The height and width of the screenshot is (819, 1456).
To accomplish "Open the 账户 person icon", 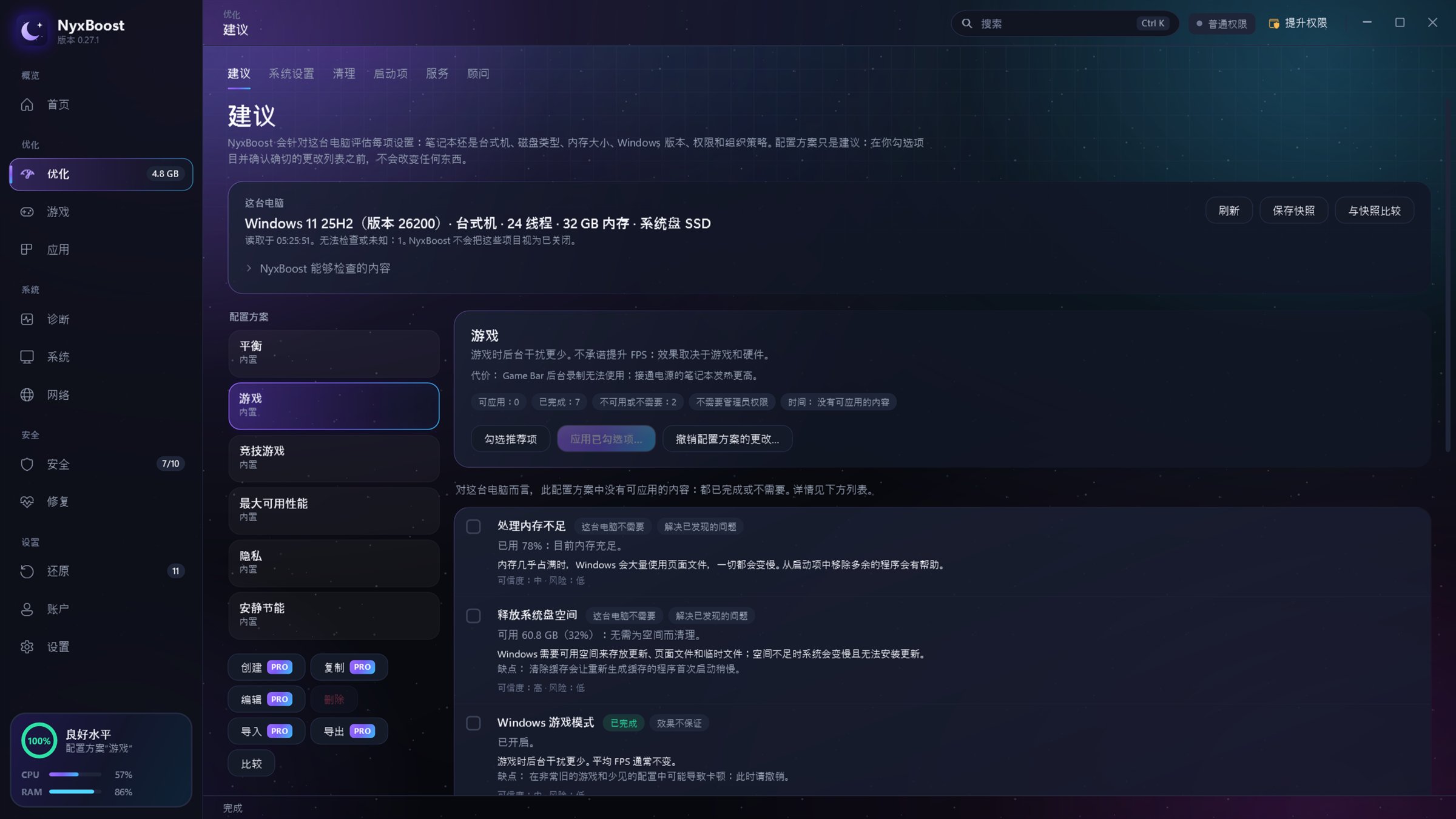I will point(27,609).
